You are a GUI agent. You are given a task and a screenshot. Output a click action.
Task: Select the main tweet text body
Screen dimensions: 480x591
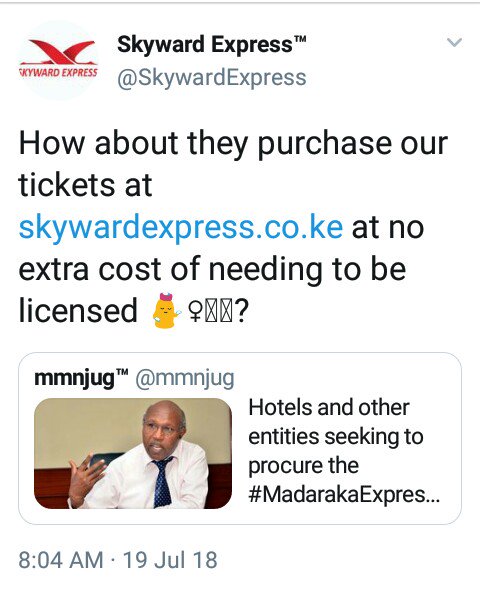coord(233,227)
